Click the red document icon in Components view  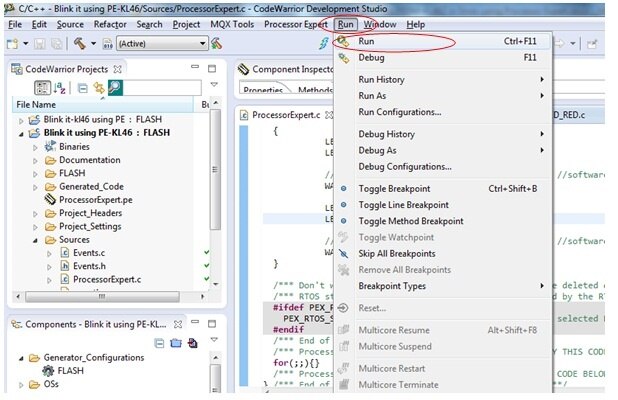click(x=192, y=344)
